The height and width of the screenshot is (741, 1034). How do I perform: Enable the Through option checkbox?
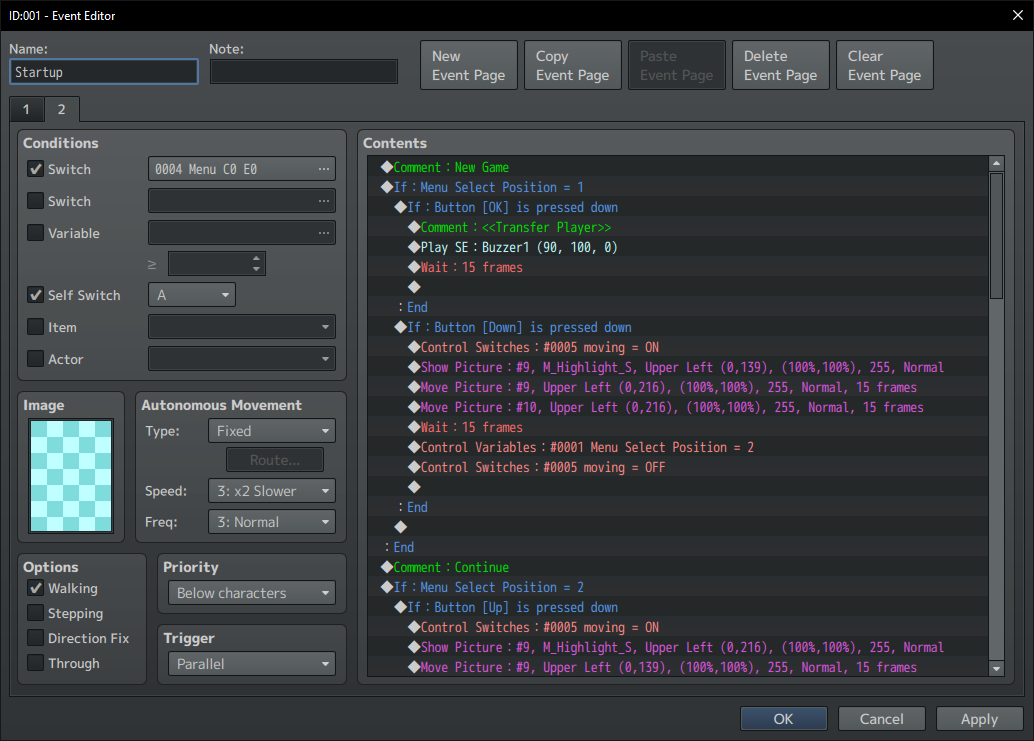(x=36, y=663)
